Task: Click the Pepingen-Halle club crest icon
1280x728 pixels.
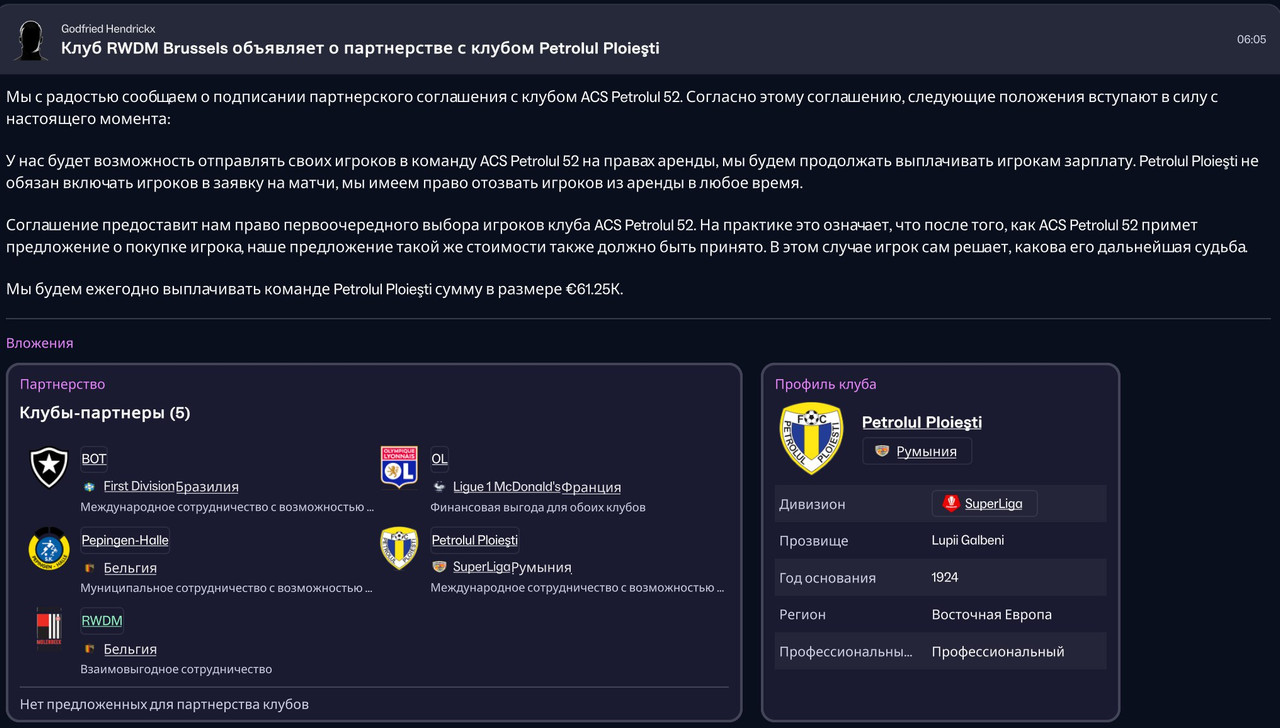Action: coord(49,548)
